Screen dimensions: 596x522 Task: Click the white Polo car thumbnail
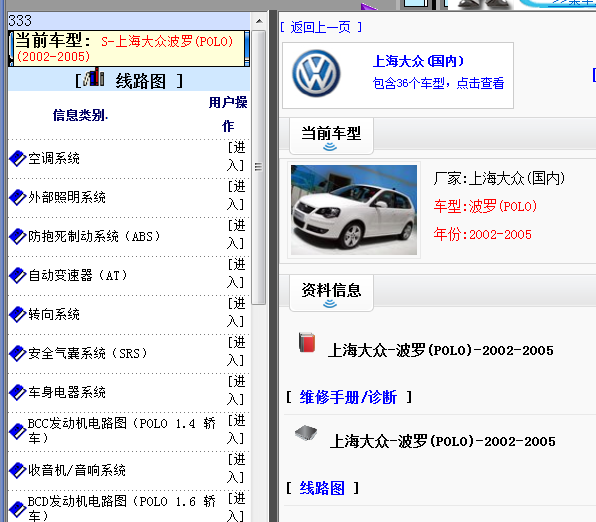pyautogui.click(x=354, y=210)
